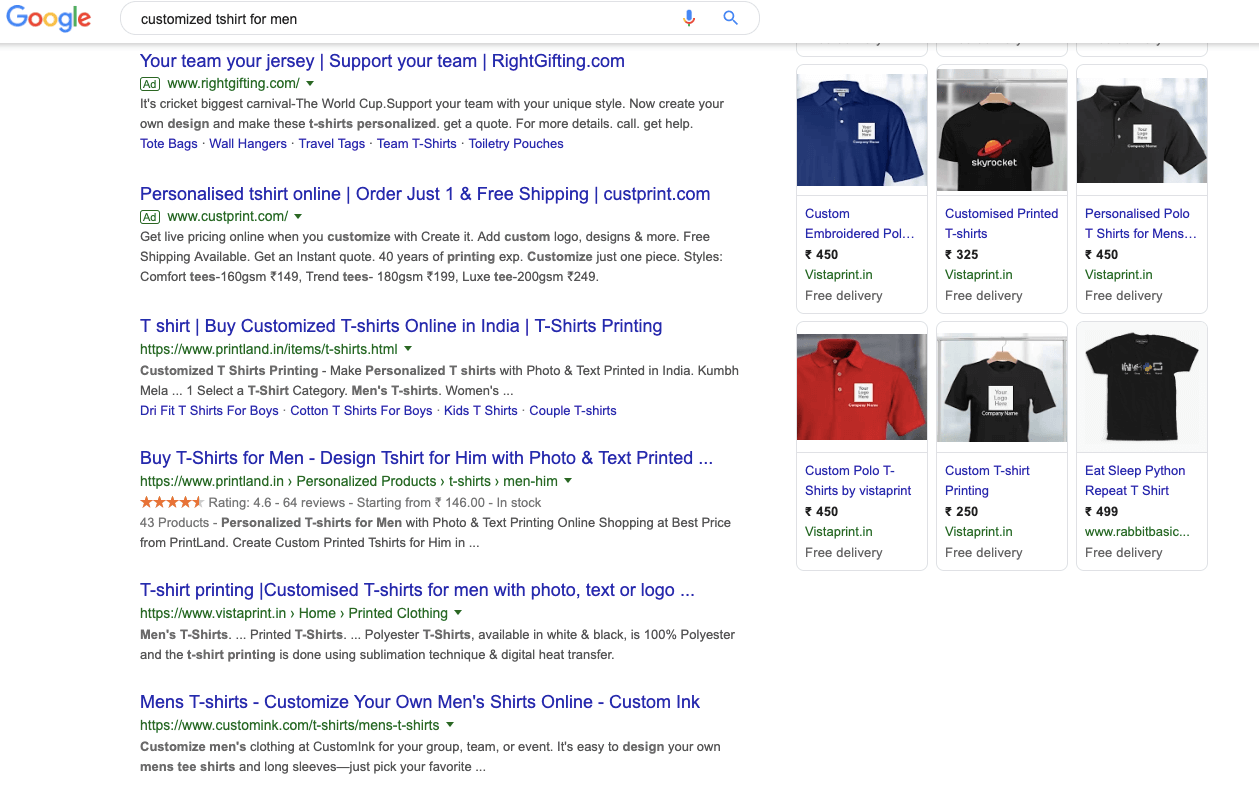Open the 'Travel Tags' sitelink
This screenshot has width=1259, height=792.
332,144
